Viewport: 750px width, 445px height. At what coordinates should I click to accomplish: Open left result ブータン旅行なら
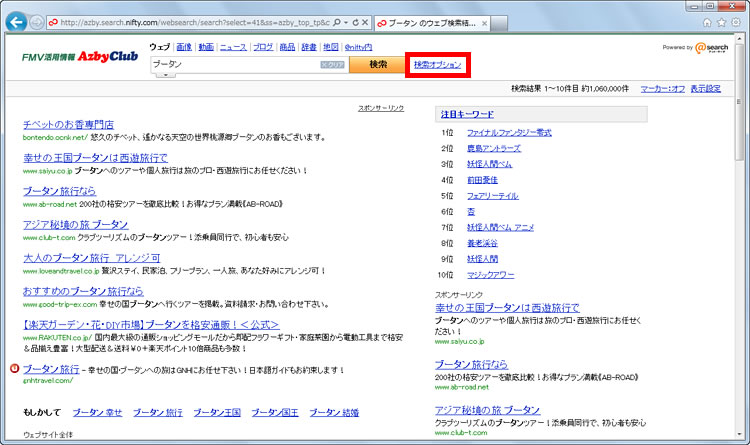coord(59,191)
